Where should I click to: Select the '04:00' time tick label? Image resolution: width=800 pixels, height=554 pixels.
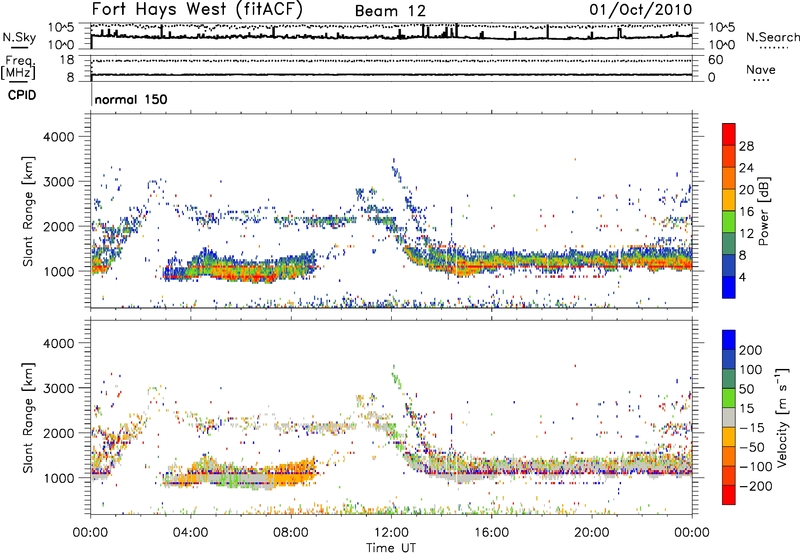click(190, 533)
